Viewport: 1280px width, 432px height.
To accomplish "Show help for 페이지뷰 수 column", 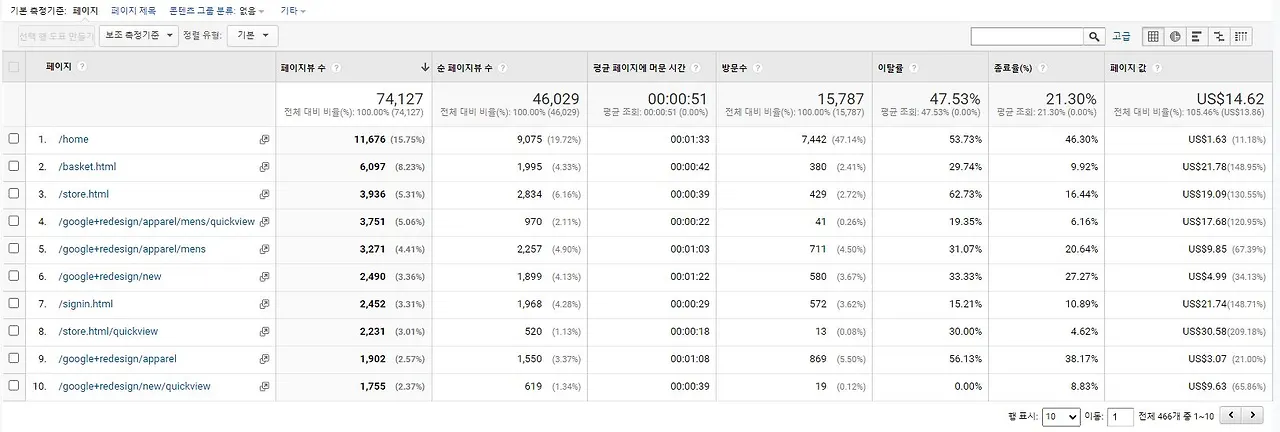I will [337, 68].
